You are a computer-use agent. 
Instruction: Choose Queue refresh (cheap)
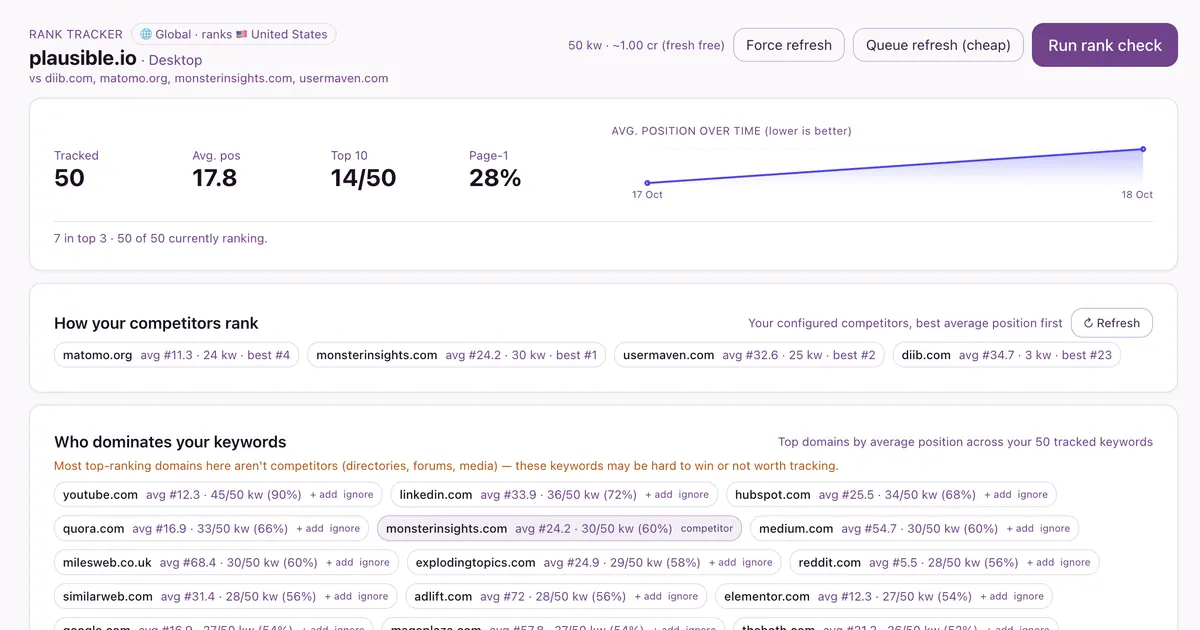(938, 45)
